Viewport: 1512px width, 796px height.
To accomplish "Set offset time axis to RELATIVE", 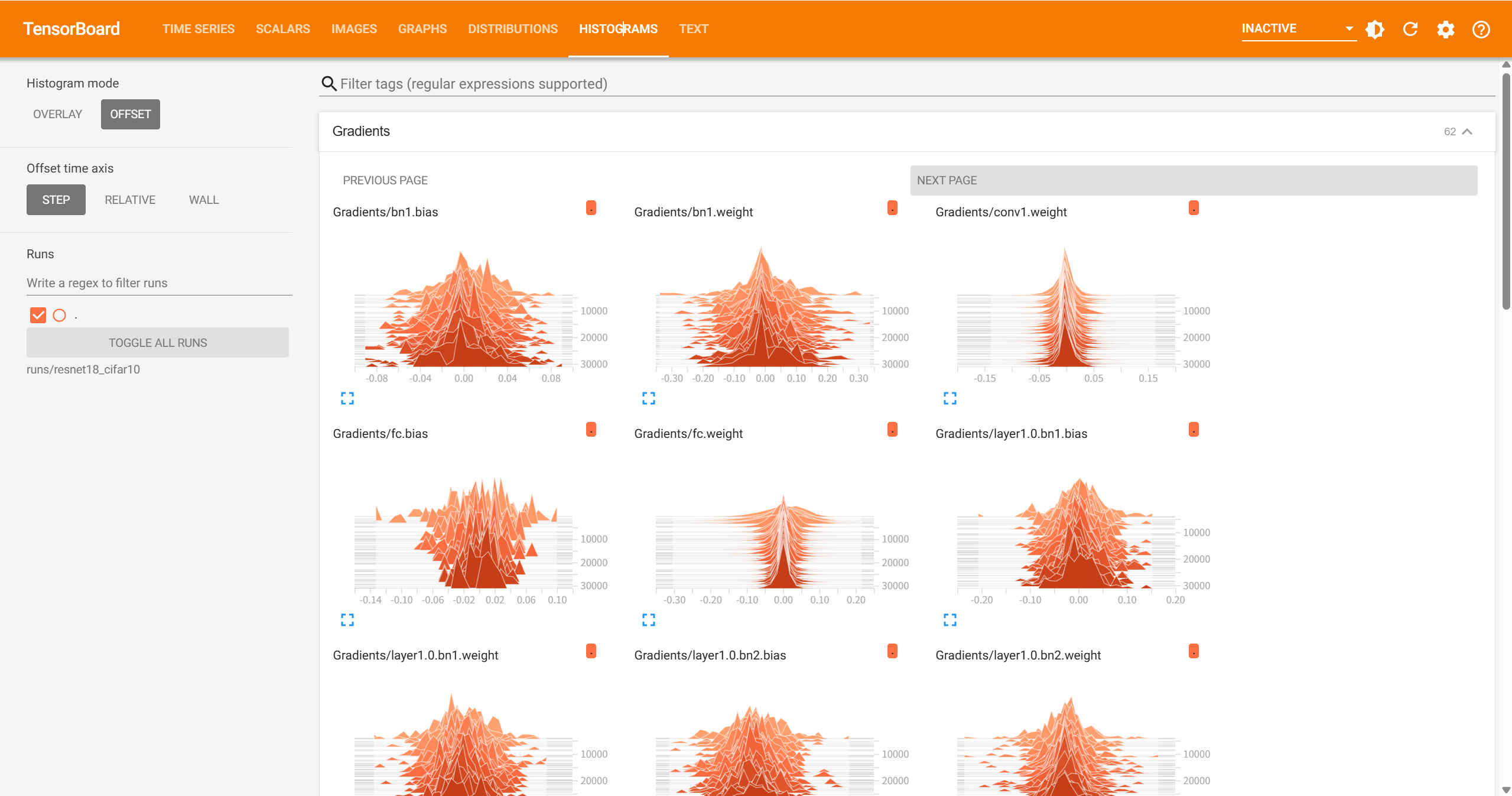I will 130,200.
